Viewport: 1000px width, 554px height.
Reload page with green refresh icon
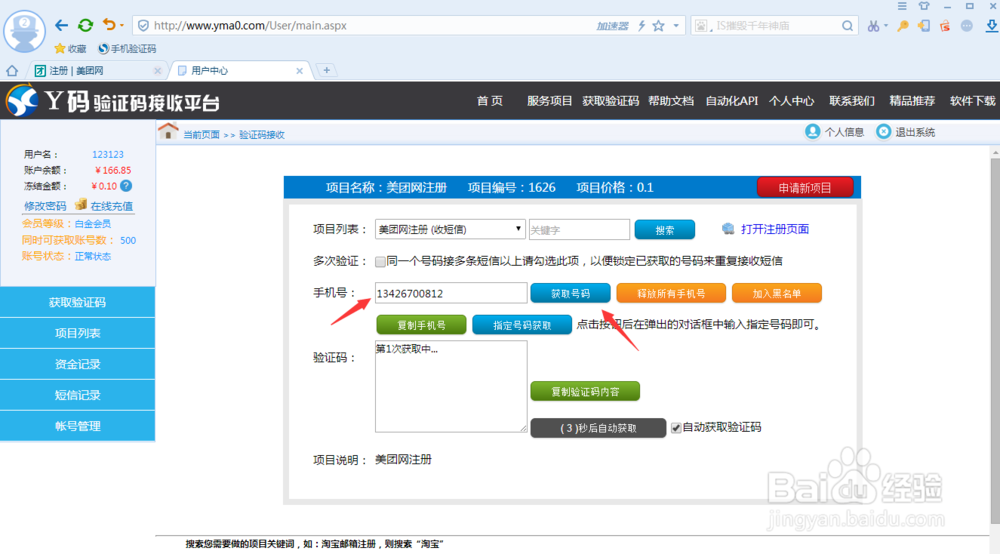85,26
